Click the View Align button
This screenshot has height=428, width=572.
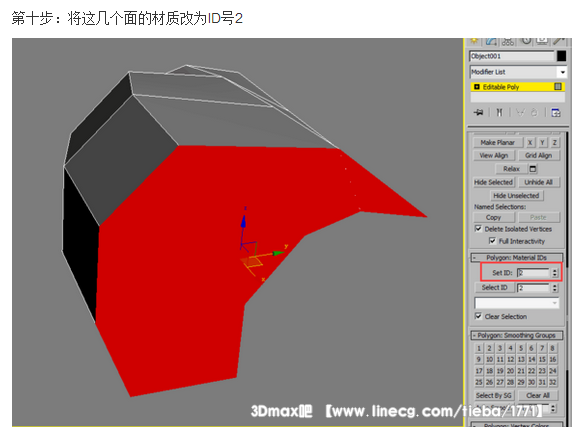click(494, 155)
